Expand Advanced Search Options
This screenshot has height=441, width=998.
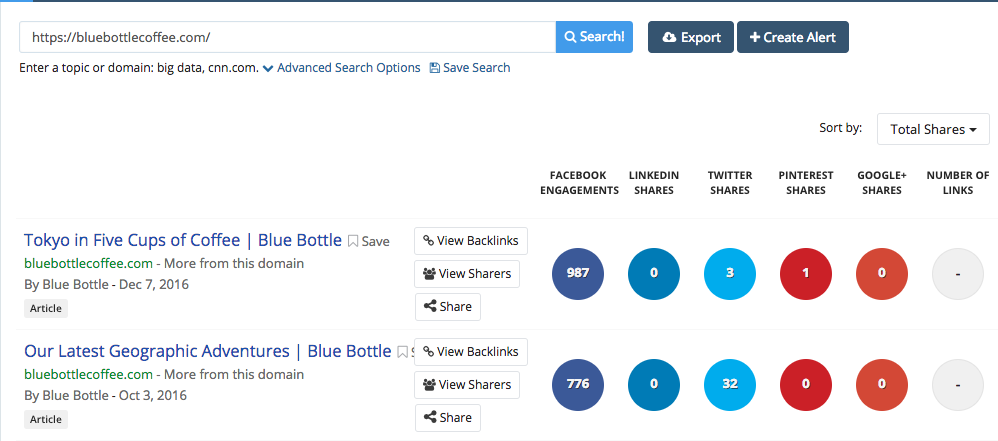(342, 67)
